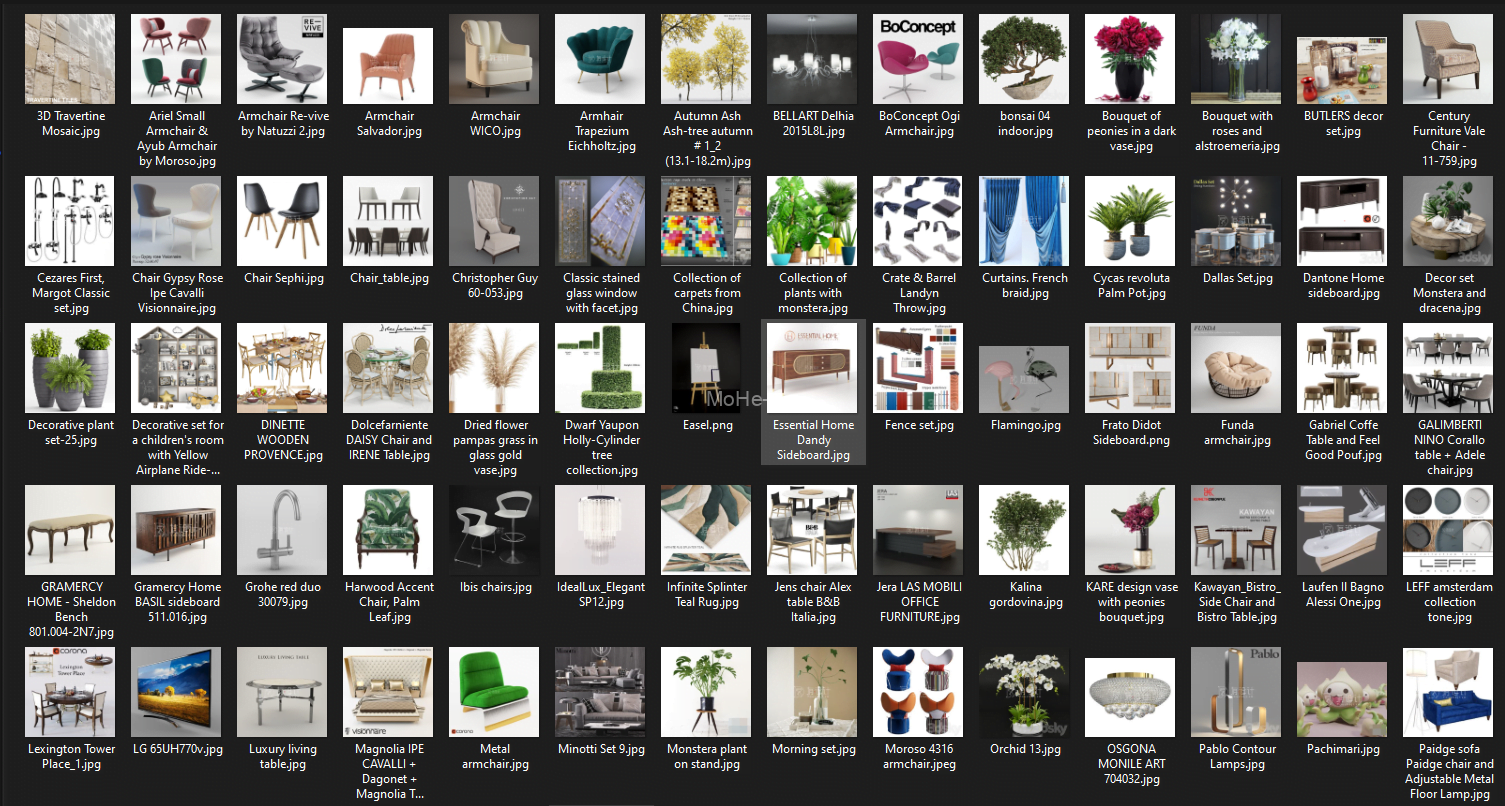Open the Grohe red duo 30079.jpg file
This screenshot has width=1505, height=806.
tap(282, 530)
